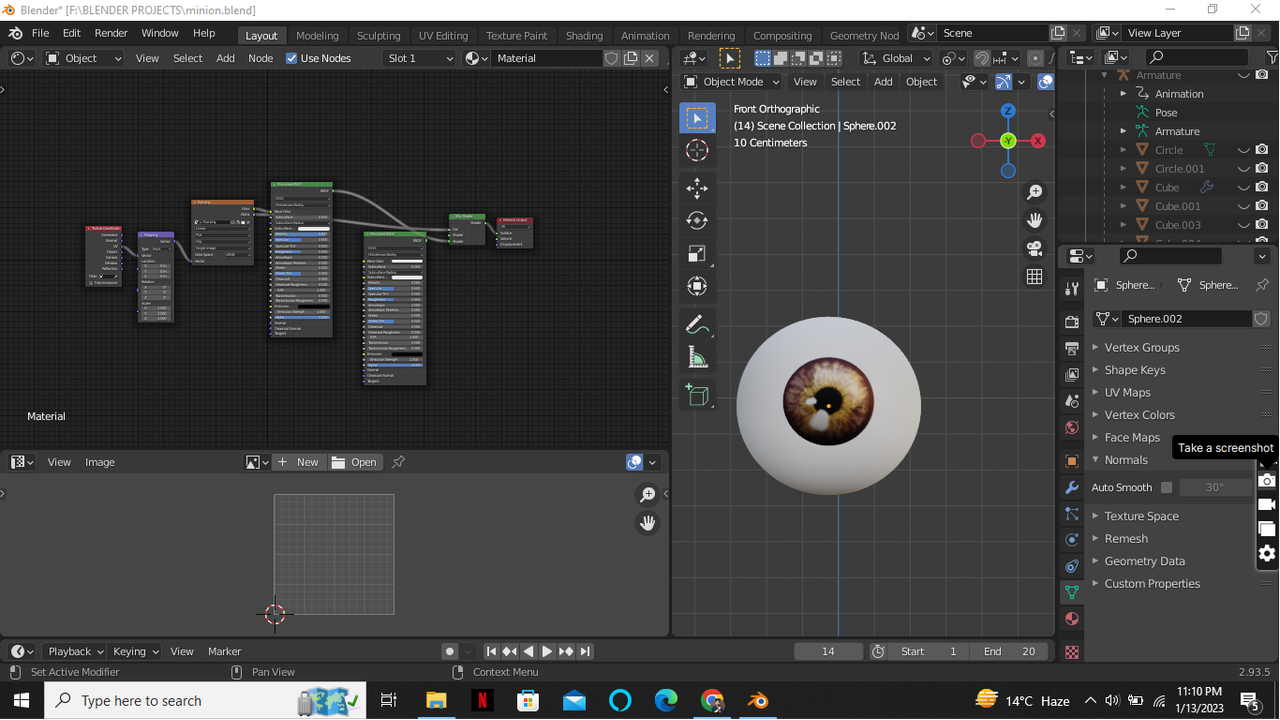Open the Keying dropdown in timeline
This screenshot has height=720, width=1280.
135,651
